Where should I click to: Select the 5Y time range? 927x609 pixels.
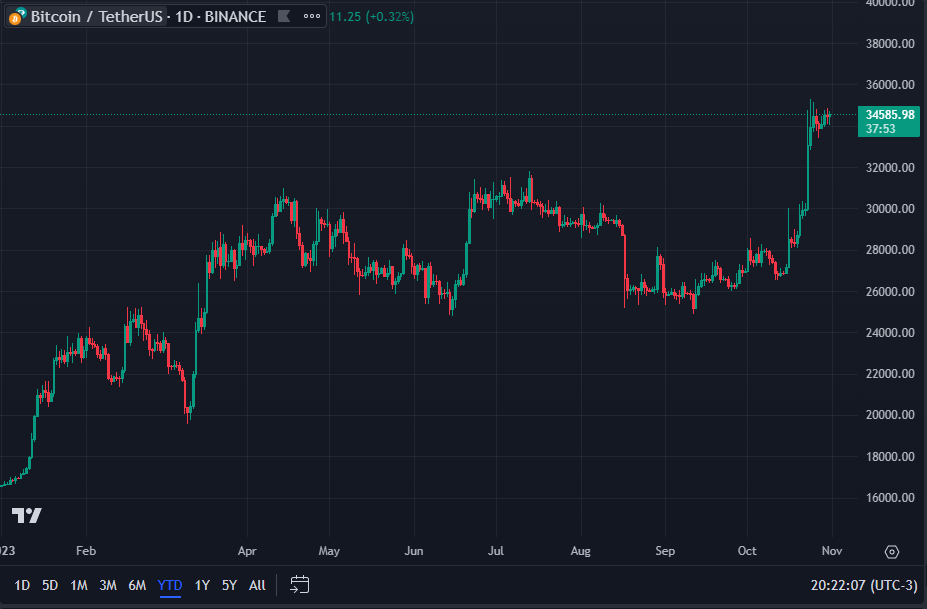pos(229,585)
